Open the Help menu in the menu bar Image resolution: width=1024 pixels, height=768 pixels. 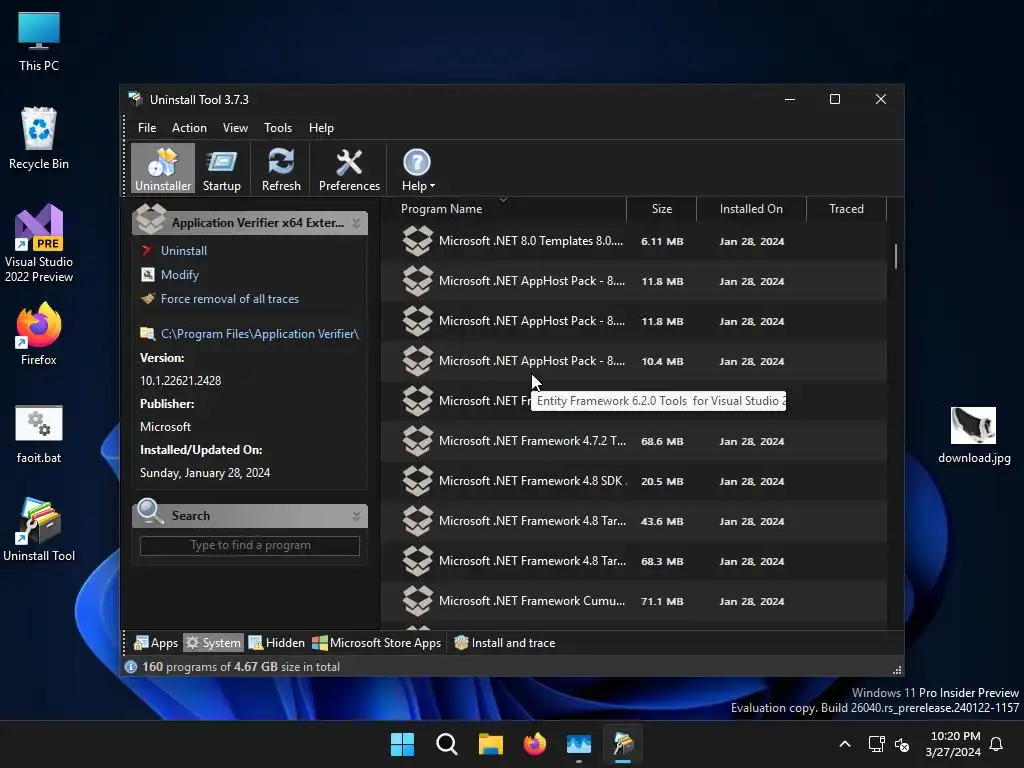pos(321,128)
